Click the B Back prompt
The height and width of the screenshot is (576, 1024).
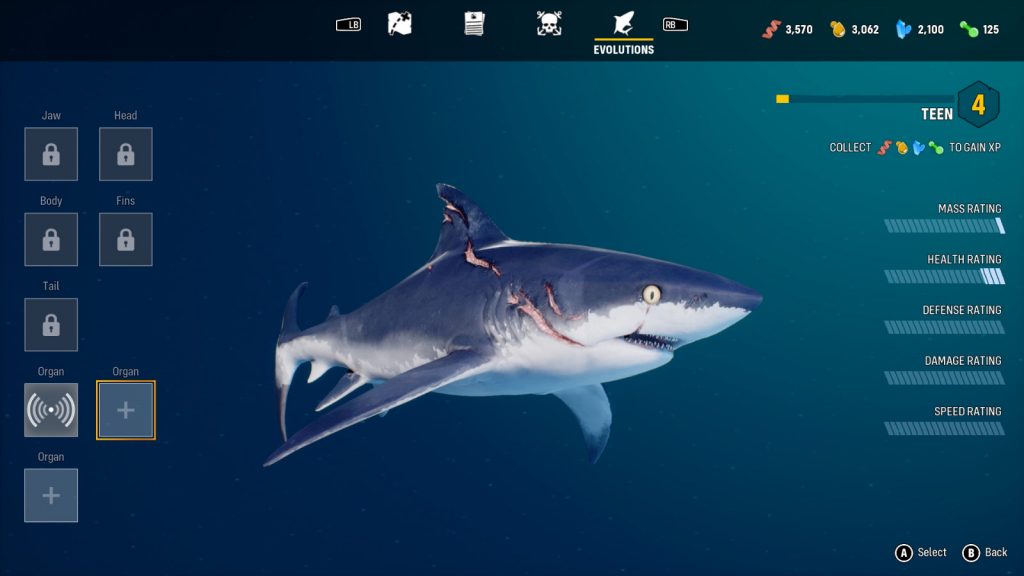[x=985, y=553]
